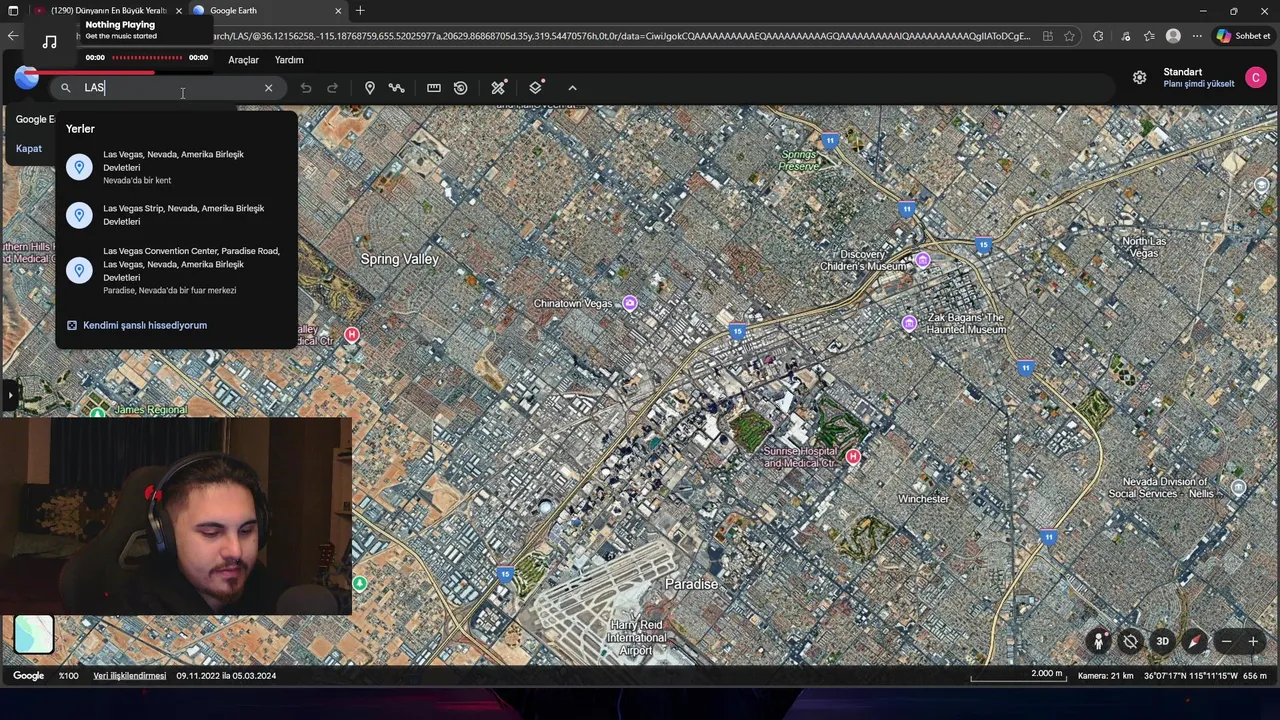Open browser three-dot settings menu

(x=1197, y=36)
